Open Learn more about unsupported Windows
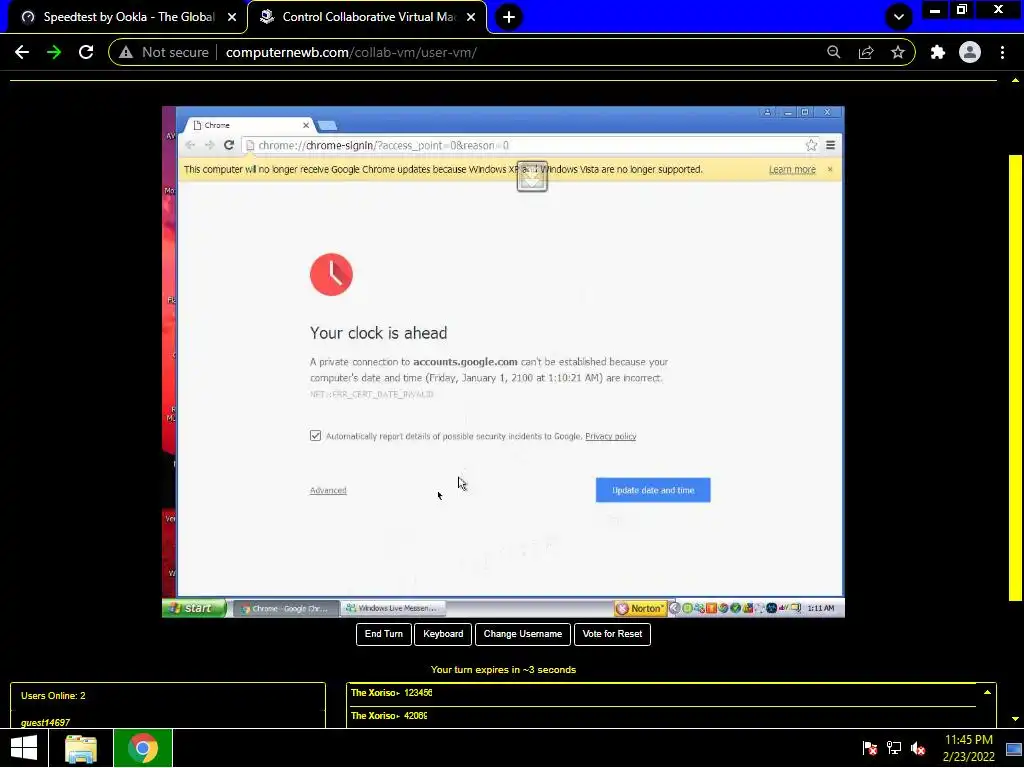This screenshot has height=768, width=1024. click(x=792, y=169)
